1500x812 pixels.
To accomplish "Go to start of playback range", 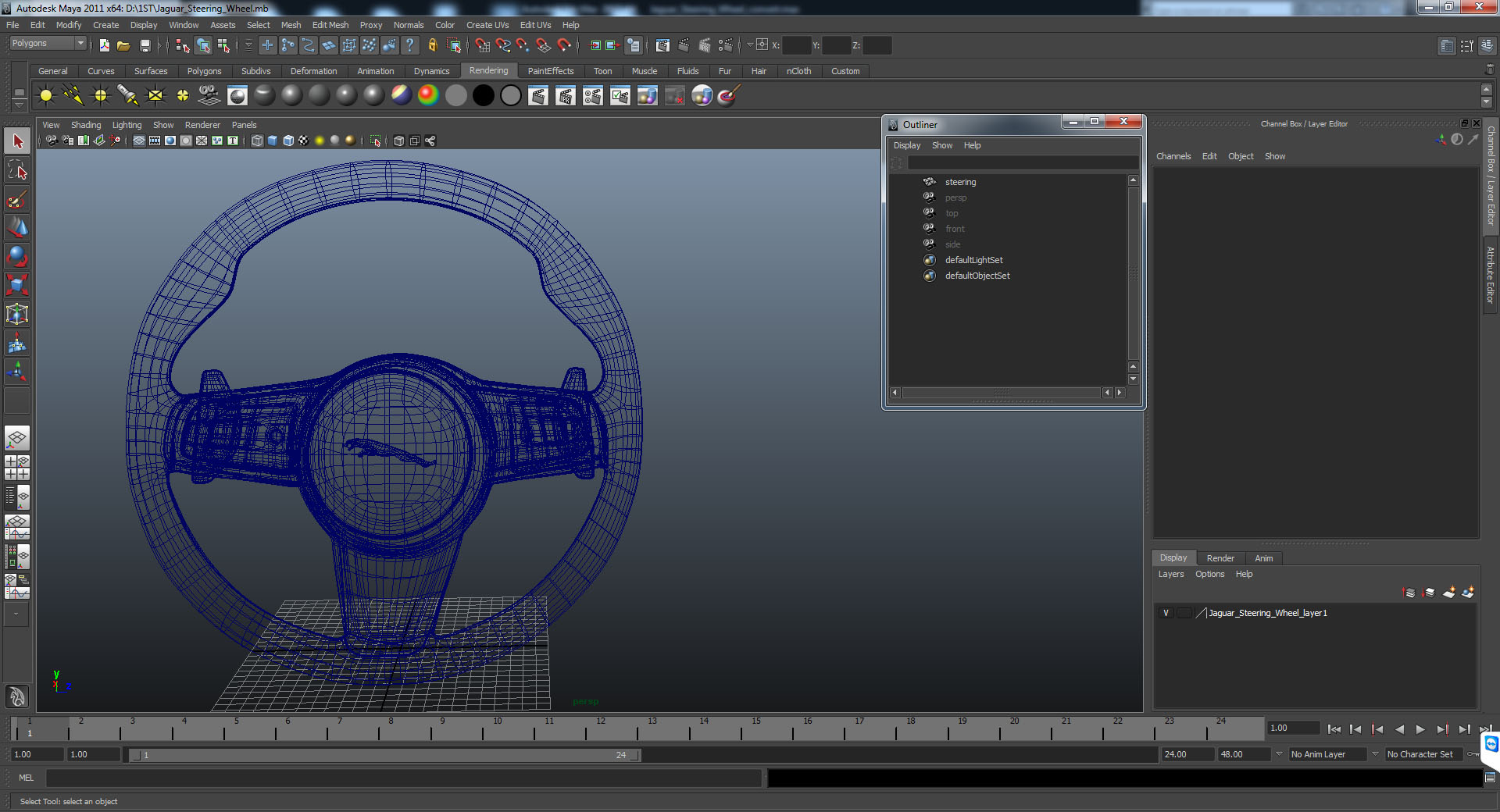I will click(1334, 729).
